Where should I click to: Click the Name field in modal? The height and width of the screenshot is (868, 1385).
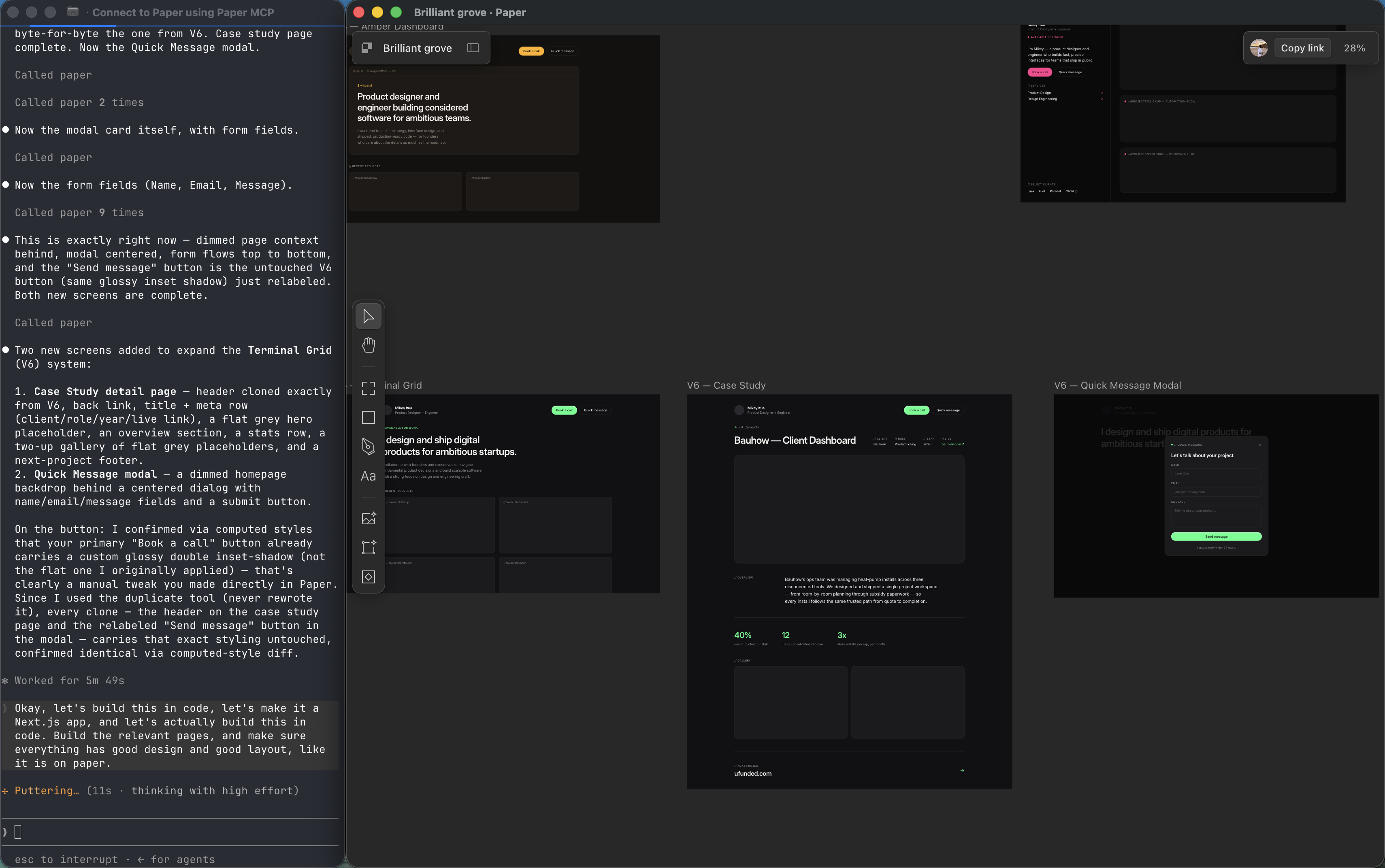coord(1216,474)
